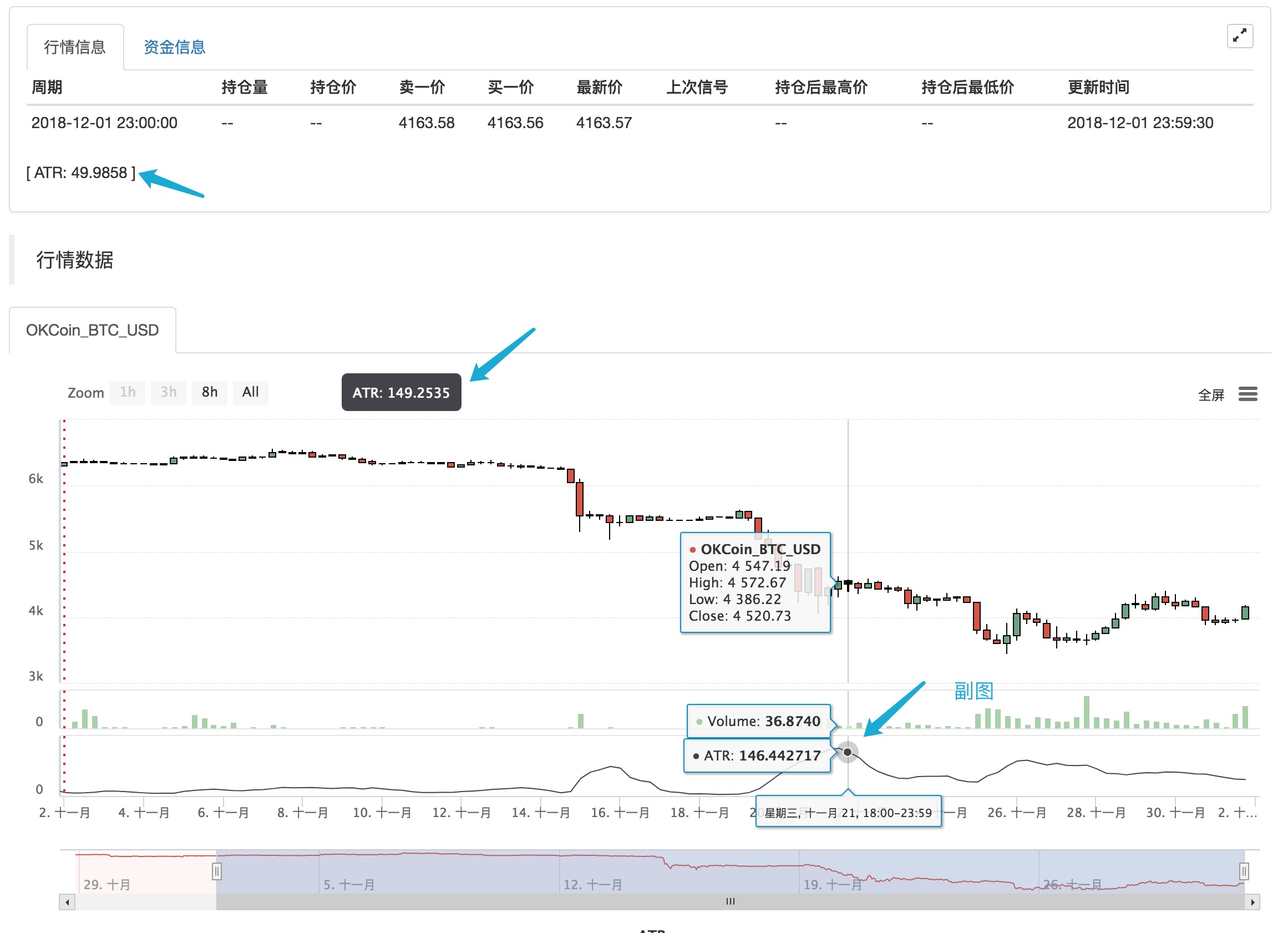1288x933 pixels.
Task: Select the 行情信息 tab
Action: (x=75, y=47)
